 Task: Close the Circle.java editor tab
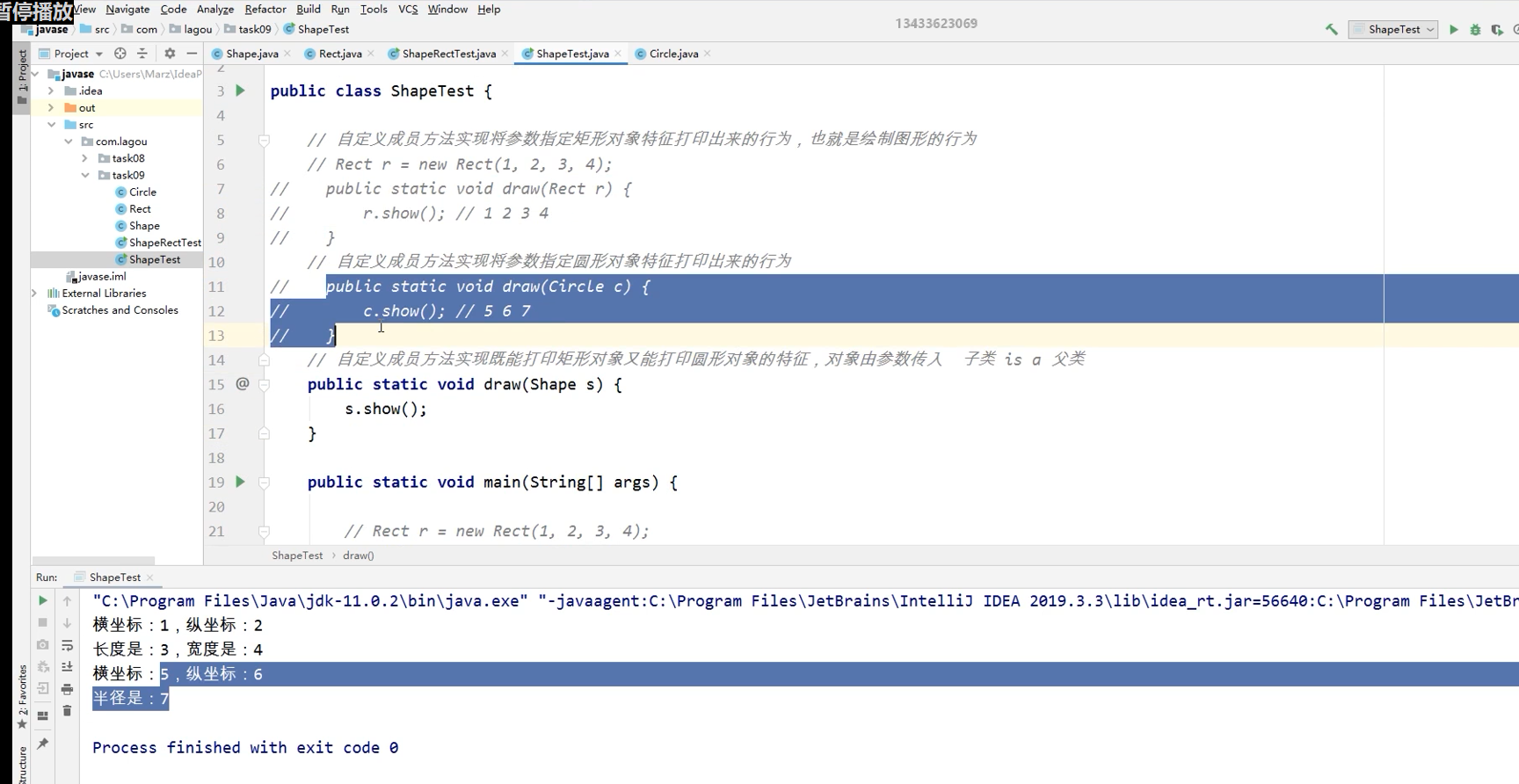point(708,54)
